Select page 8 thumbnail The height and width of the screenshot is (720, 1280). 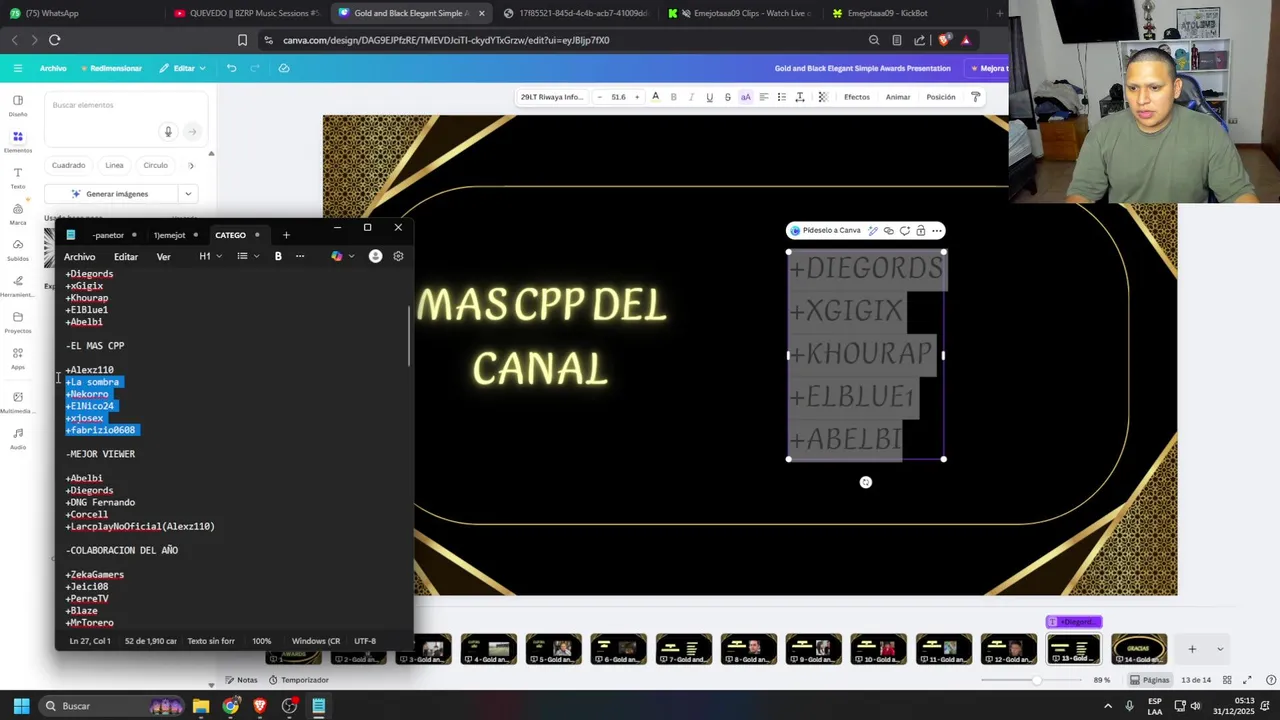[x=748, y=649]
